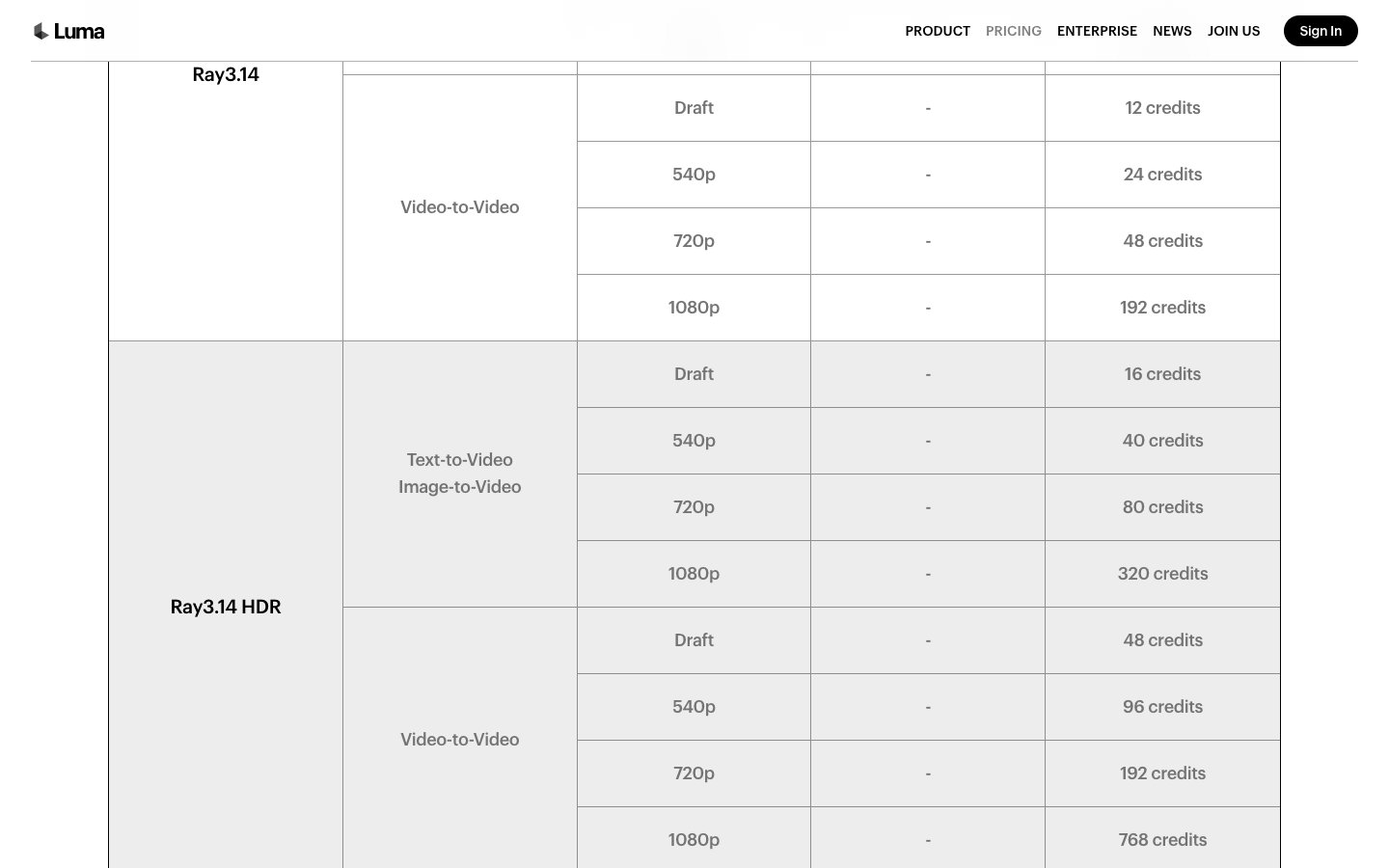Click the 80 credits value
Viewport: 1389px width, 868px height.
point(1162,507)
